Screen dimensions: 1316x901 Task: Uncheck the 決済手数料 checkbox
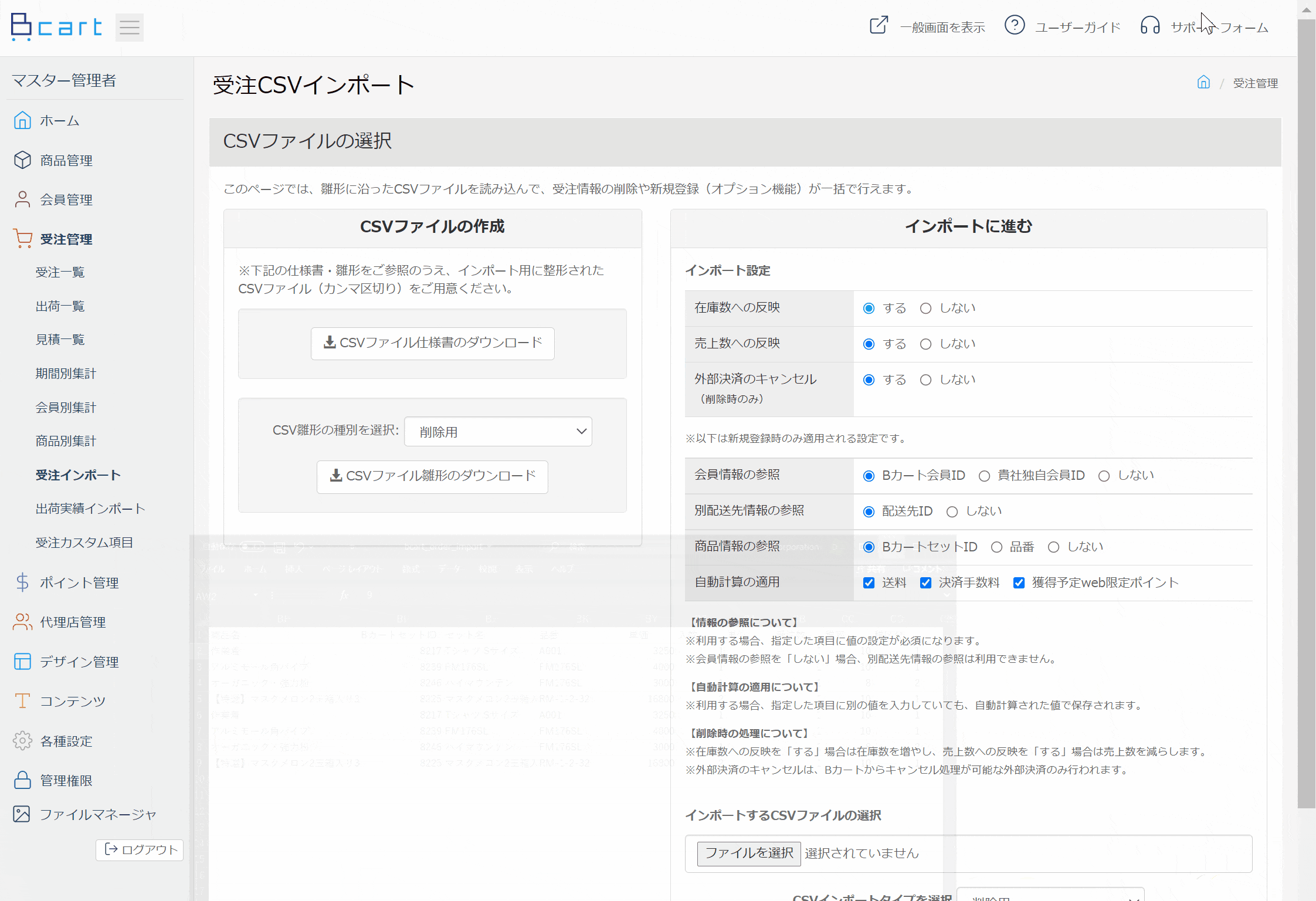point(925,583)
